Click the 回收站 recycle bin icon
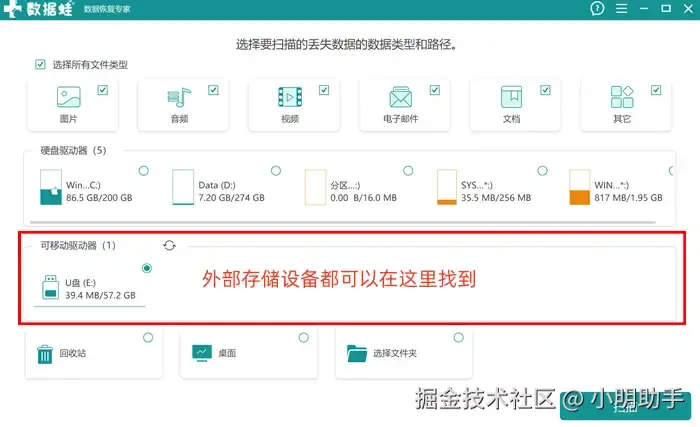Image resolution: width=700 pixels, height=427 pixels. pos(45,354)
